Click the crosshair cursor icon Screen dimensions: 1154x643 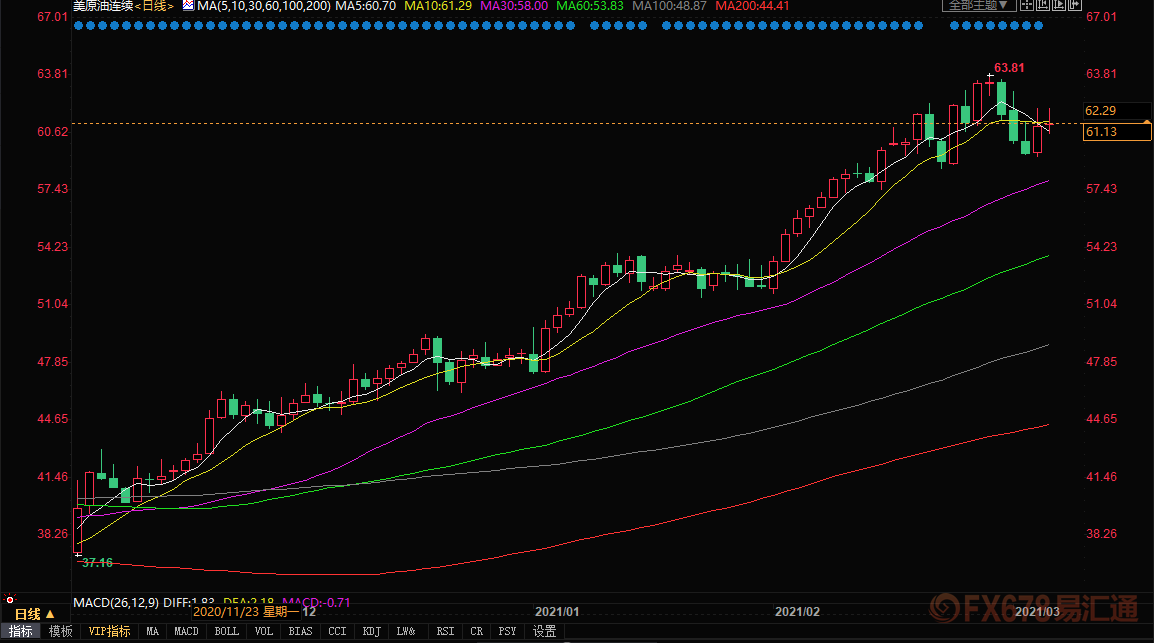(x=1027, y=5)
